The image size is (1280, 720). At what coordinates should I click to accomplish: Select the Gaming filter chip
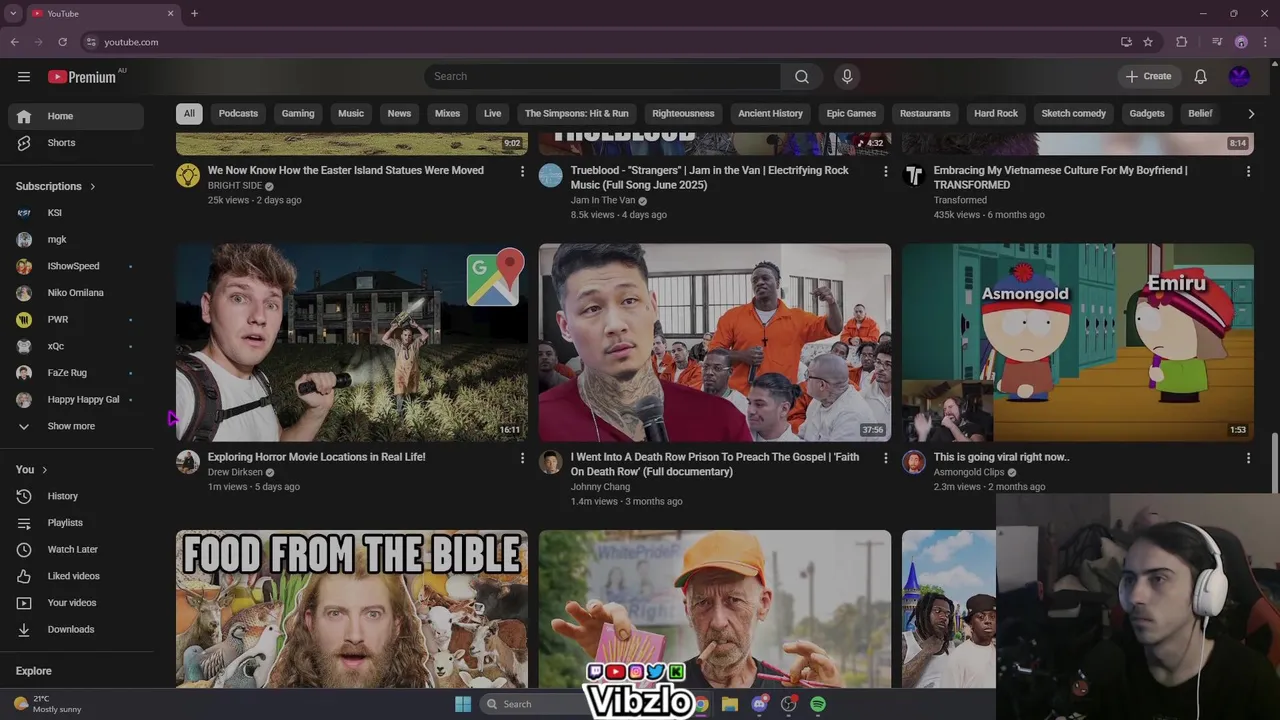298,114
